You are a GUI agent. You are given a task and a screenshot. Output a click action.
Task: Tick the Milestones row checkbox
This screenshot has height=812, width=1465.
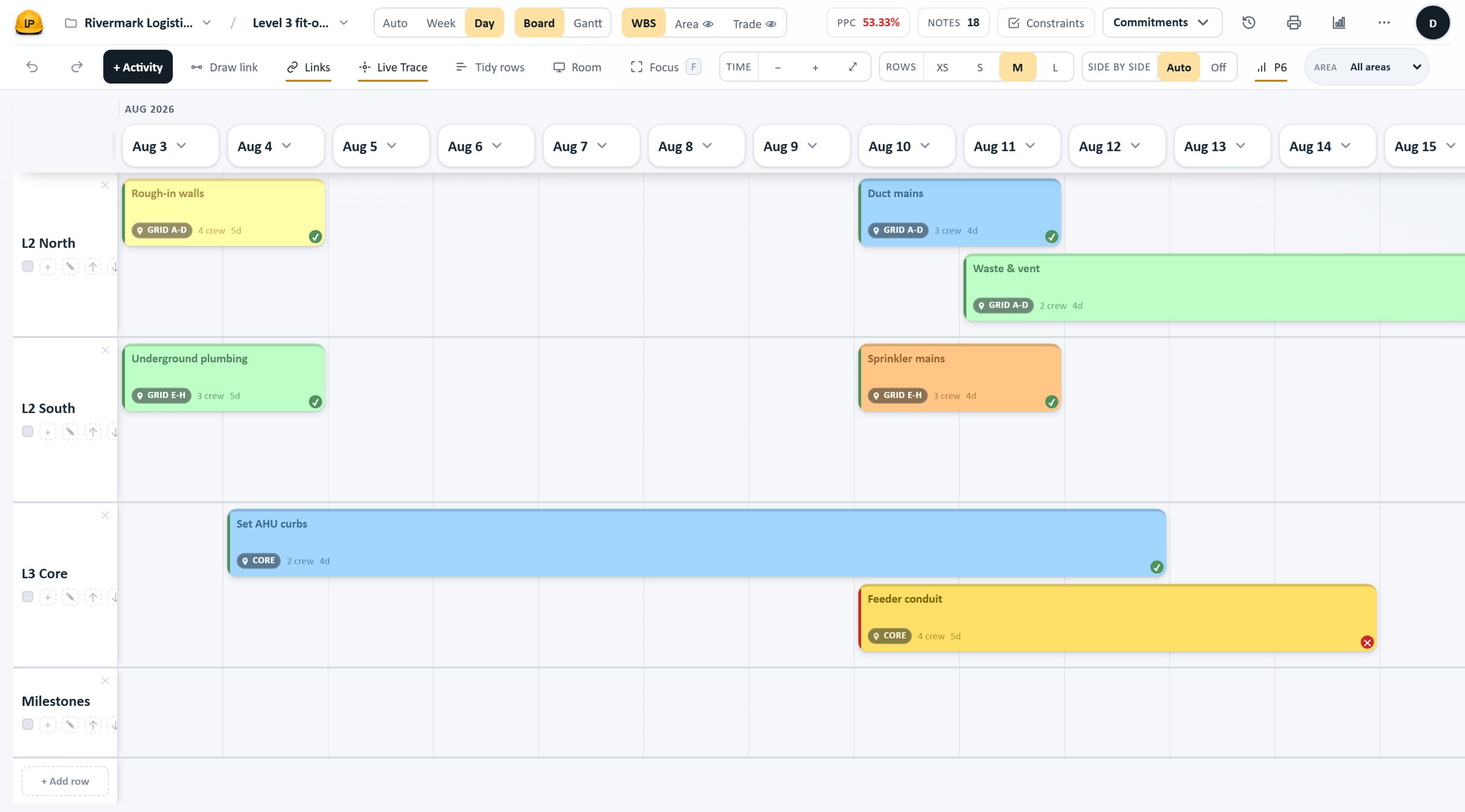pyautogui.click(x=27, y=724)
